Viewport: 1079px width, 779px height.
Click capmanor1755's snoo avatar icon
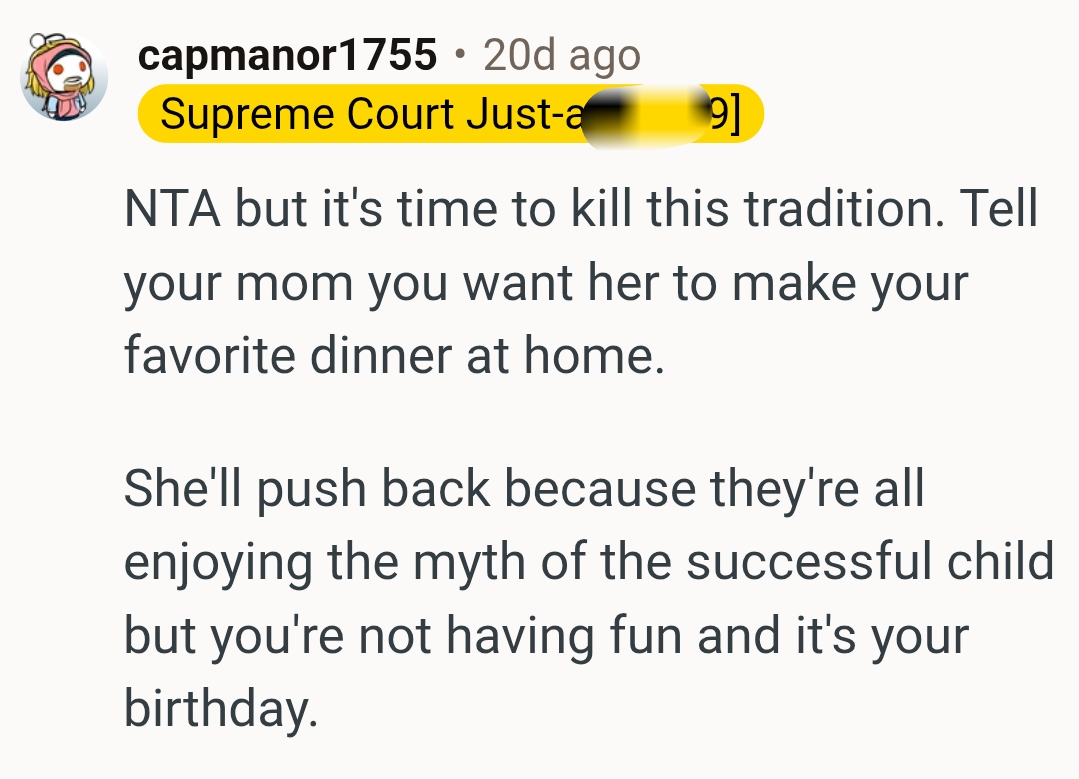click(64, 76)
